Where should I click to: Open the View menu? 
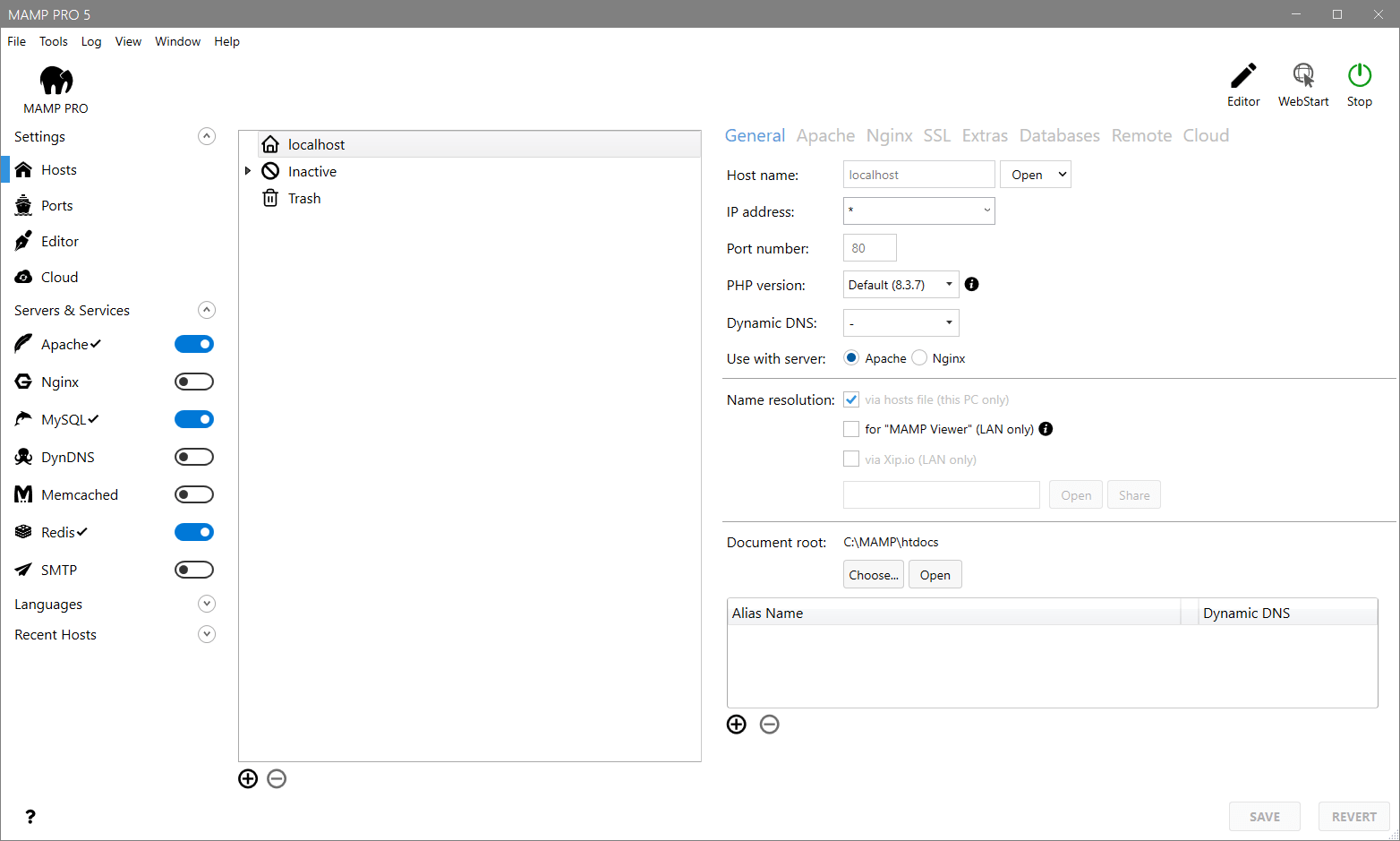pyautogui.click(x=128, y=42)
